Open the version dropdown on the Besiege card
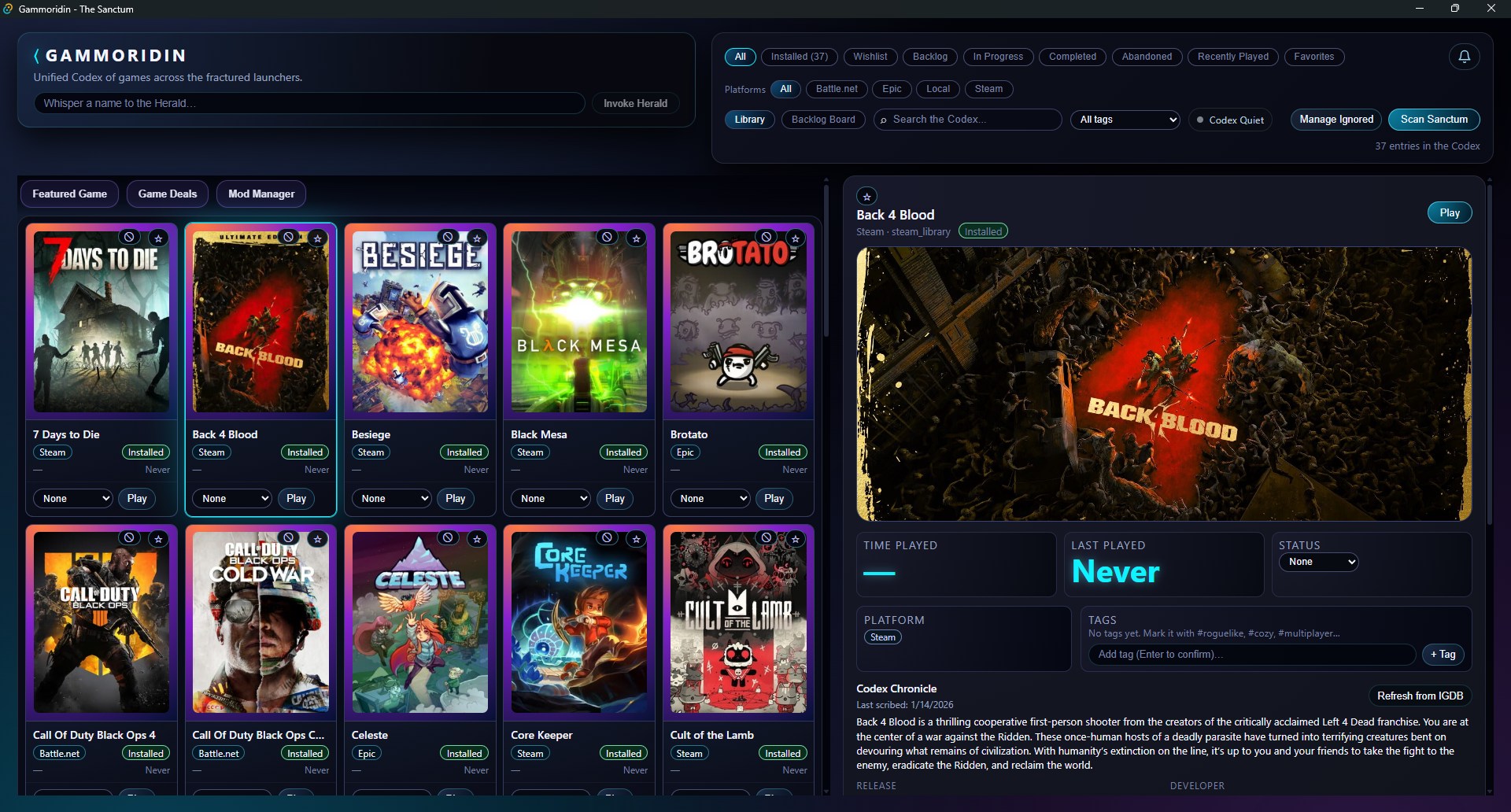 click(391, 498)
